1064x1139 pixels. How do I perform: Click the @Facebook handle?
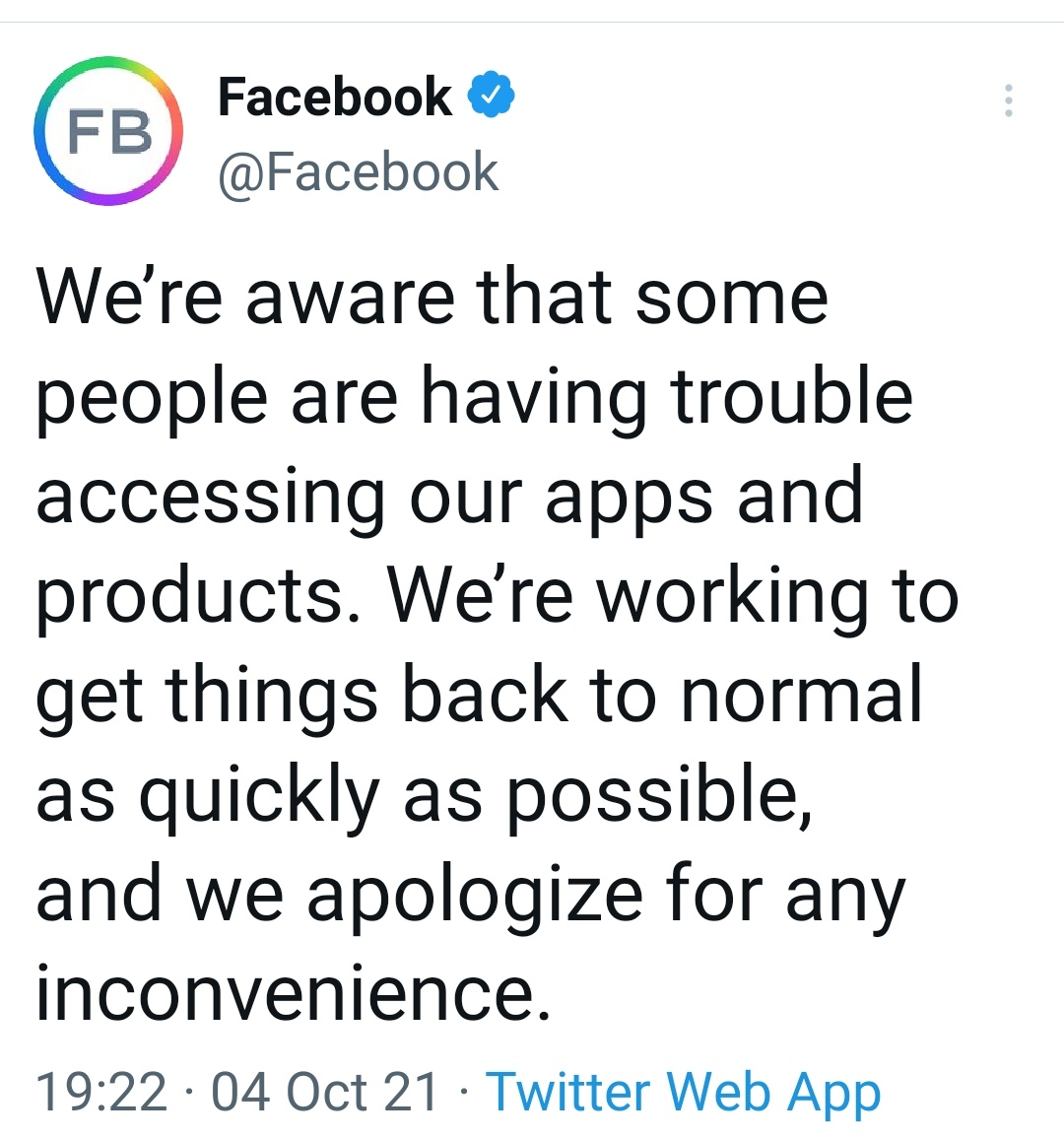pos(358,172)
